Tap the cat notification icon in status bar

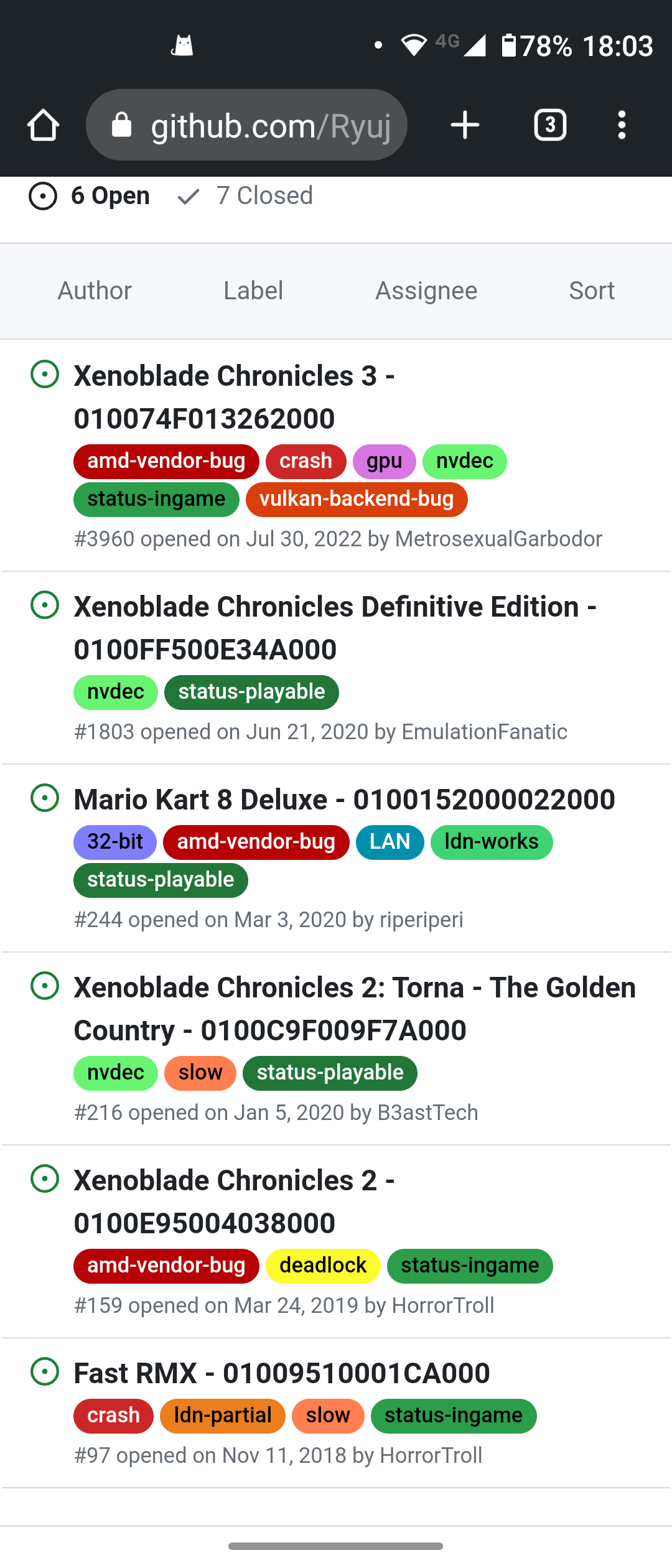pyautogui.click(x=182, y=45)
